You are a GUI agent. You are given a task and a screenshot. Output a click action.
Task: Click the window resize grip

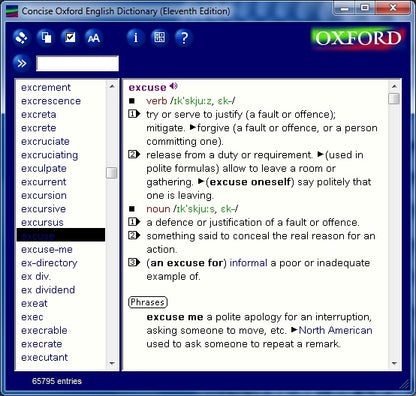[x=404, y=384]
